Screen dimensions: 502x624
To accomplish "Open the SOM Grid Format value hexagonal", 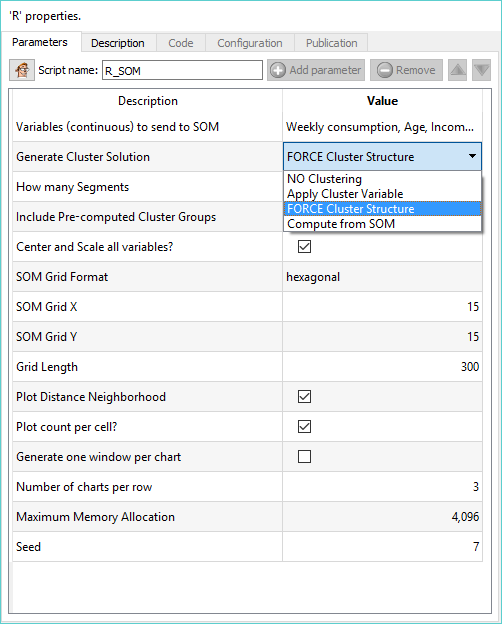I will [382, 277].
